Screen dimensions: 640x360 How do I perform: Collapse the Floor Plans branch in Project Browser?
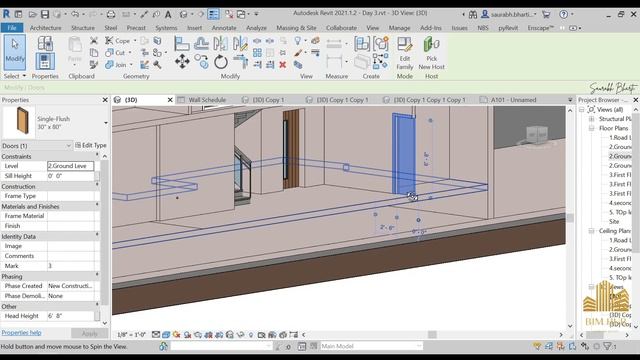coord(591,128)
